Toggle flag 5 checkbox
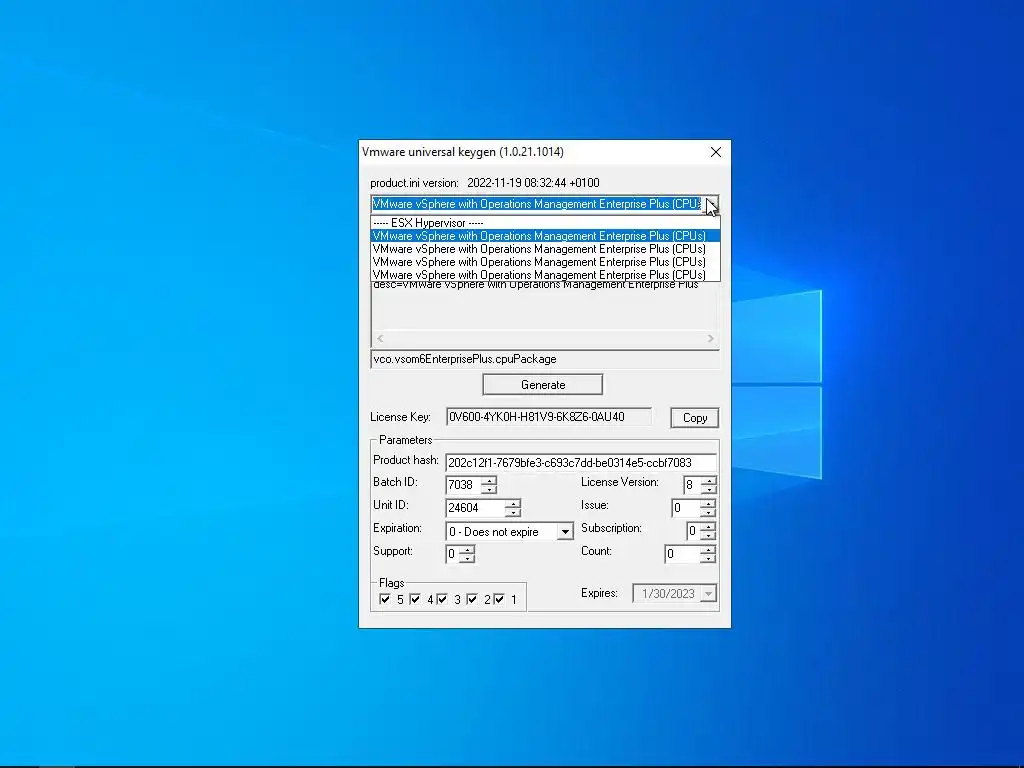 pyautogui.click(x=385, y=599)
